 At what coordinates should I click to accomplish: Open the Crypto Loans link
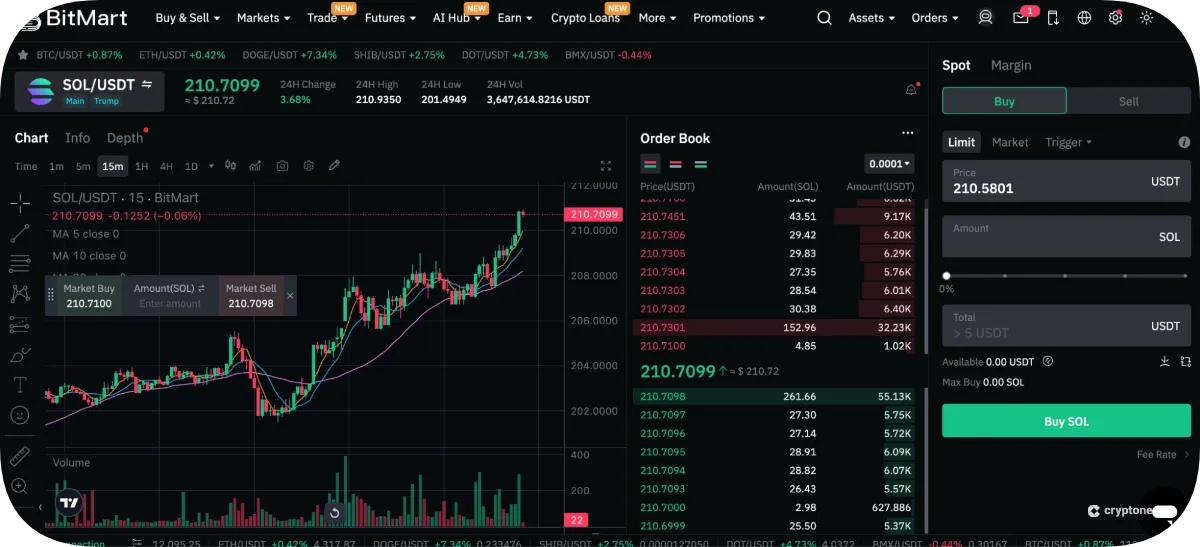(x=585, y=18)
